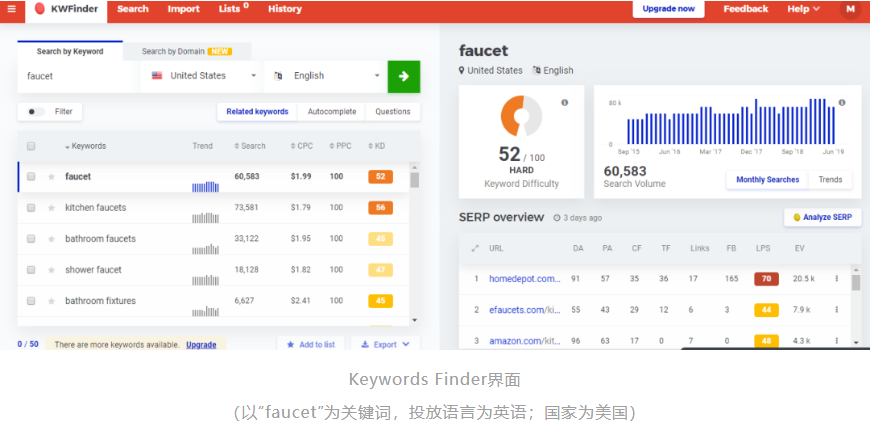Open the Help dropdown menu

tap(803, 9)
